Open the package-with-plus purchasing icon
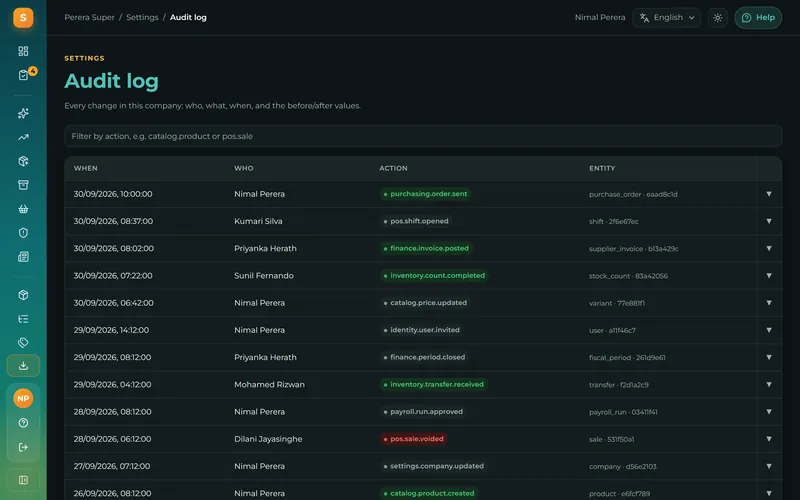This screenshot has height=500, width=800. click(x=23, y=161)
